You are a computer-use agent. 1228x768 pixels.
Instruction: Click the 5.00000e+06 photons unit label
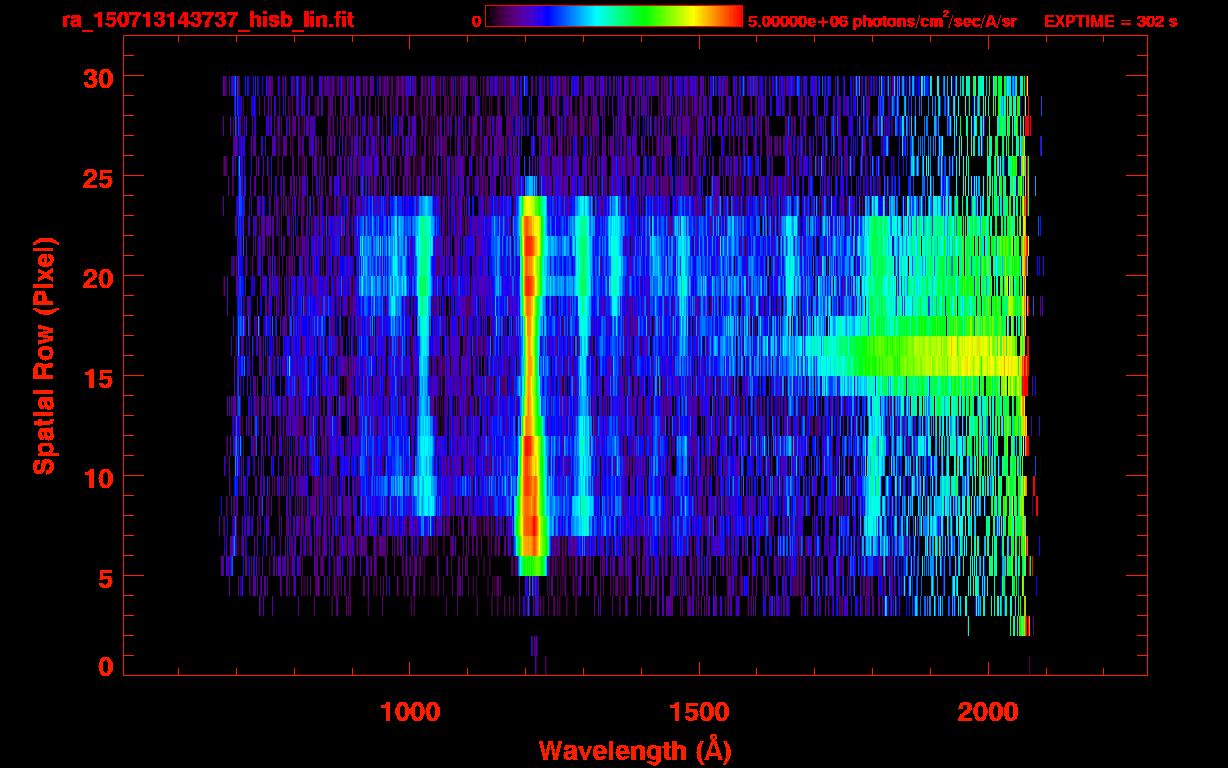[x=882, y=20]
